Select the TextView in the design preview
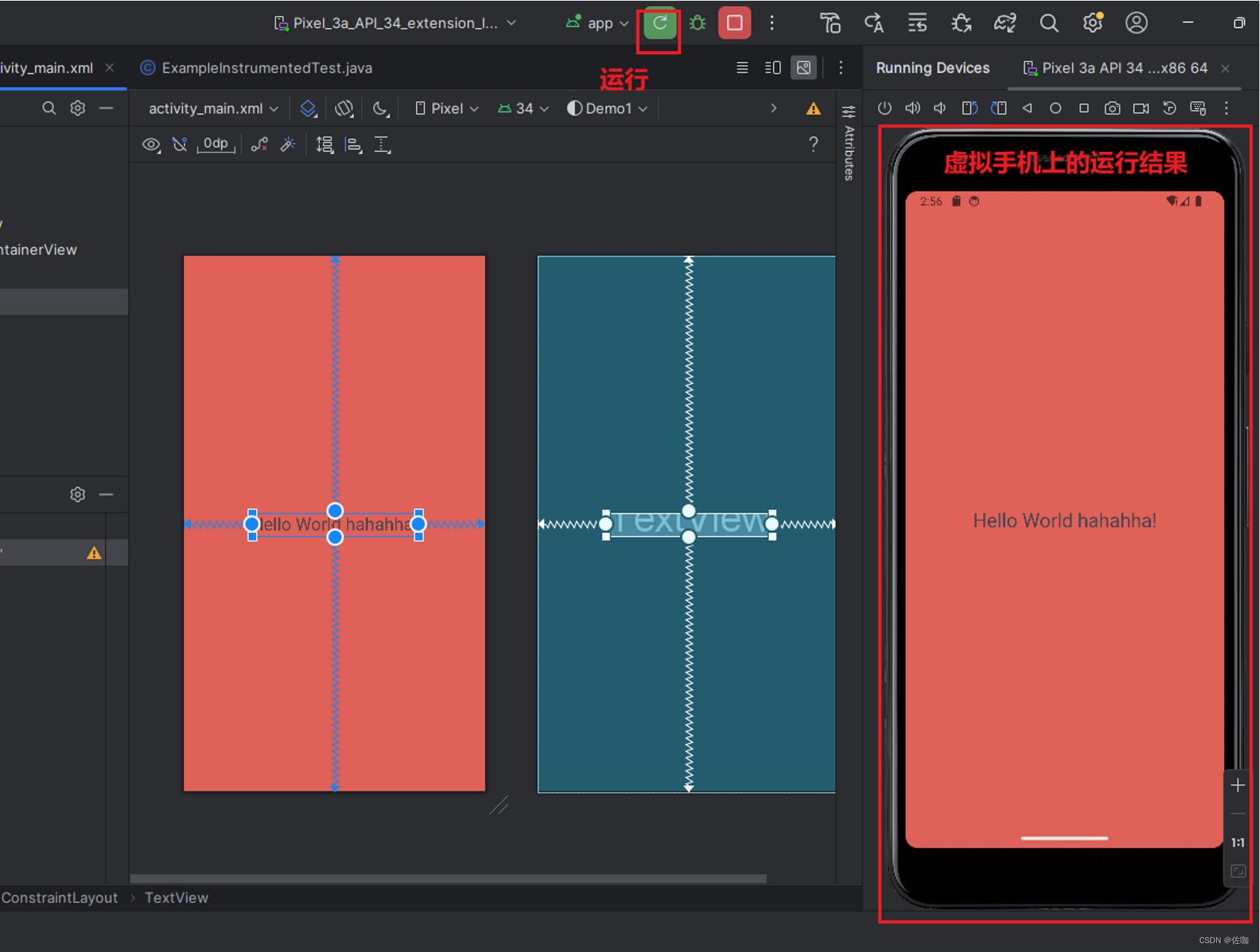 pyautogui.click(x=335, y=524)
